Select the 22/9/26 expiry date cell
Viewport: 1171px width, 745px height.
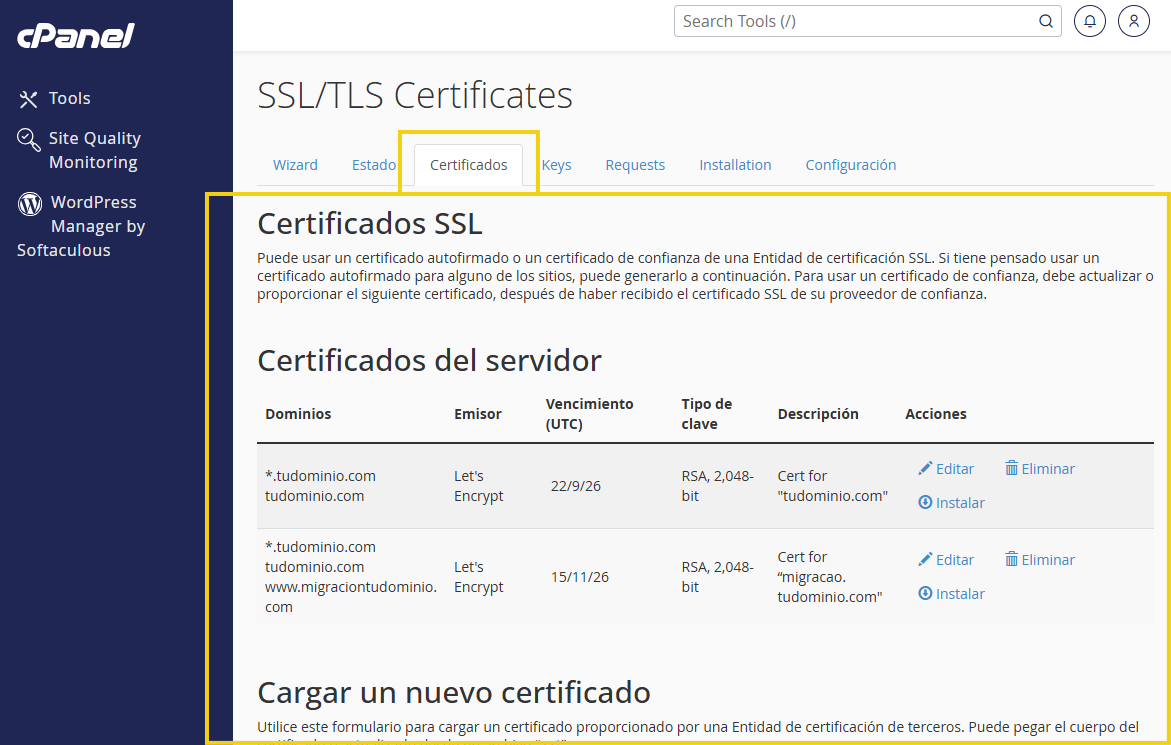(x=576, y=486)
